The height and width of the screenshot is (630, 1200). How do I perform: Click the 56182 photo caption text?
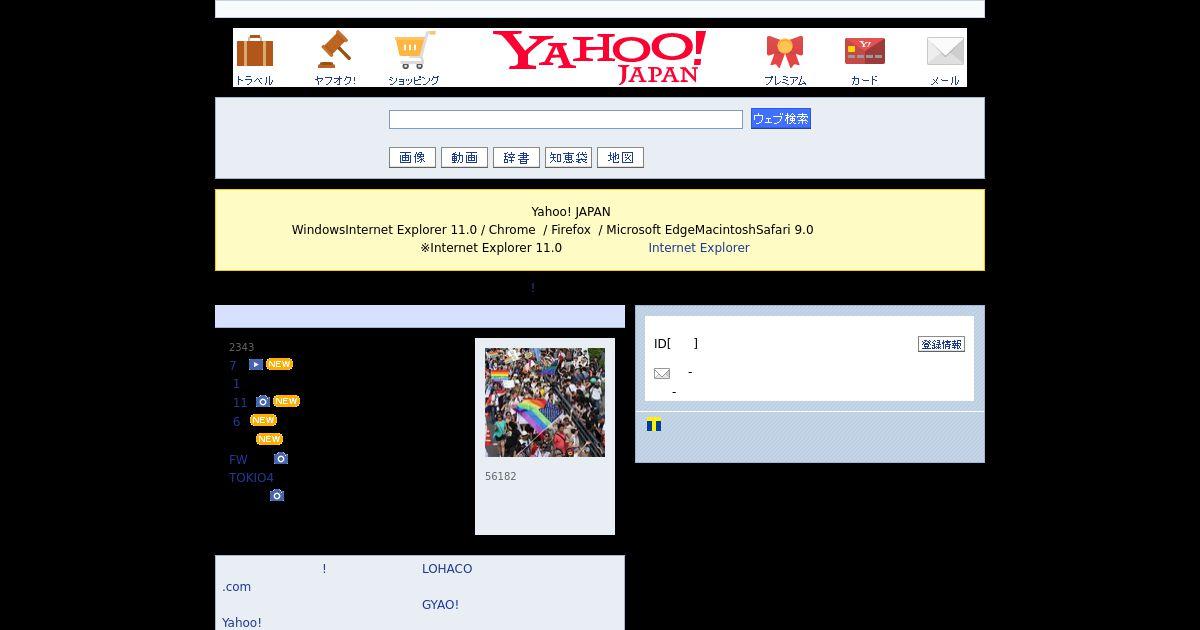tap(501, 476)
